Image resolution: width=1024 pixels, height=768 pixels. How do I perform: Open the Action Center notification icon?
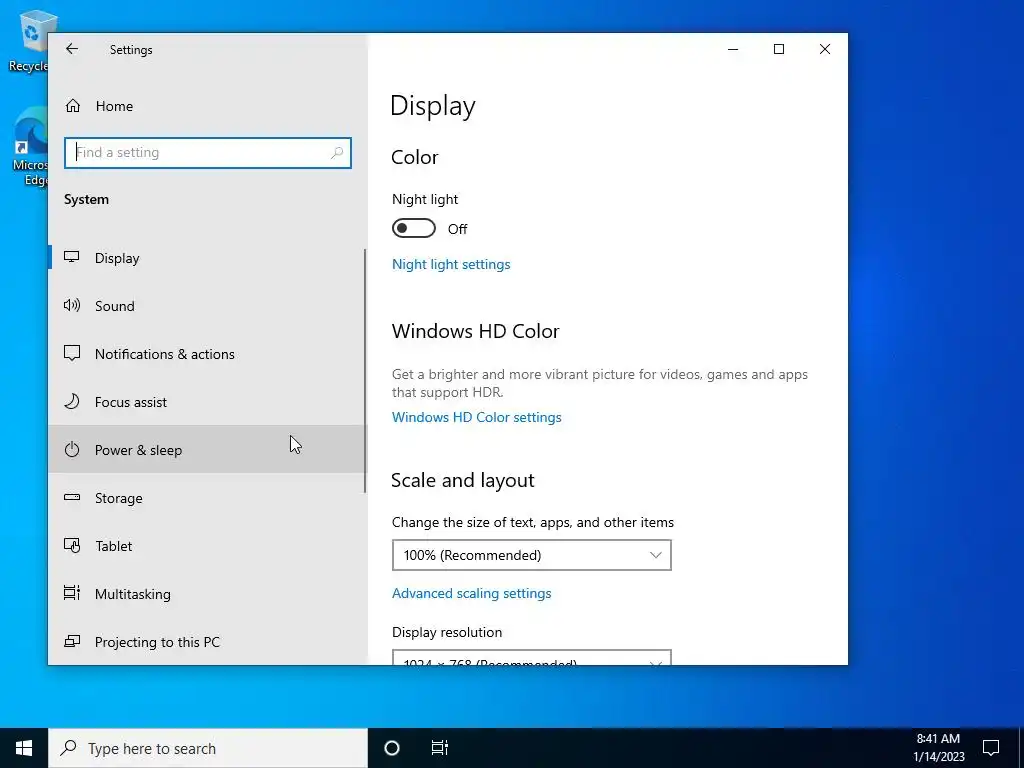click(x=991, y=748)
